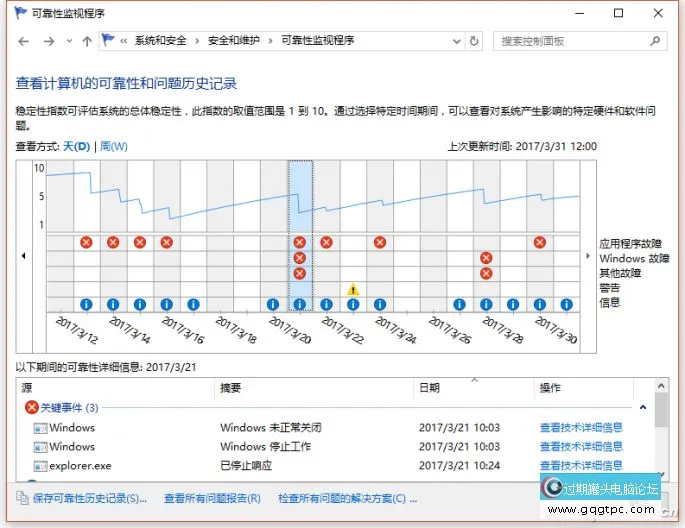The width and height of the screenshot is (685, 528).
Task: Select the last information icon on 2017/3/31
Action: tap(567, 304)
